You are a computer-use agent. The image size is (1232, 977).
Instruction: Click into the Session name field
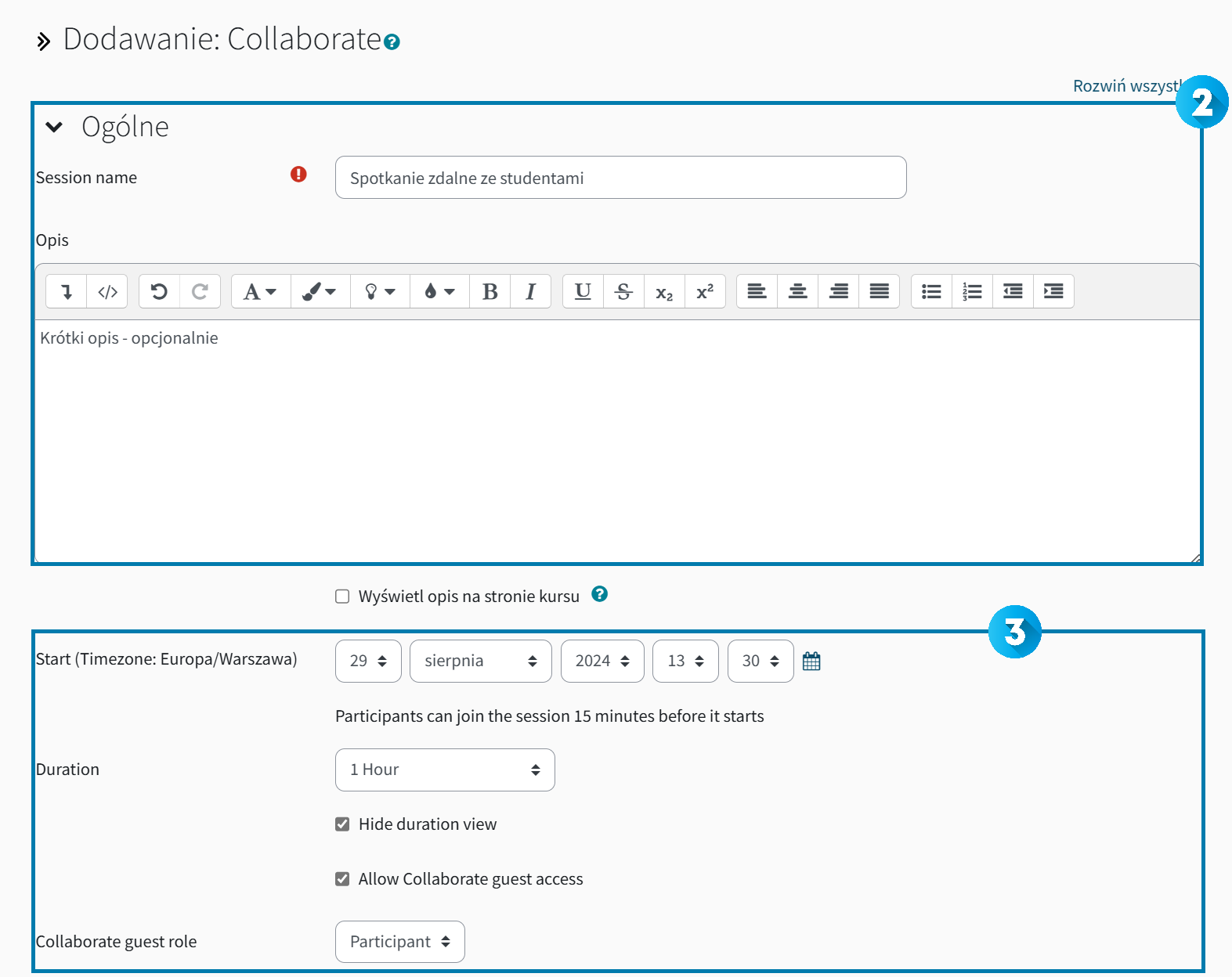(x=621, y=178)
